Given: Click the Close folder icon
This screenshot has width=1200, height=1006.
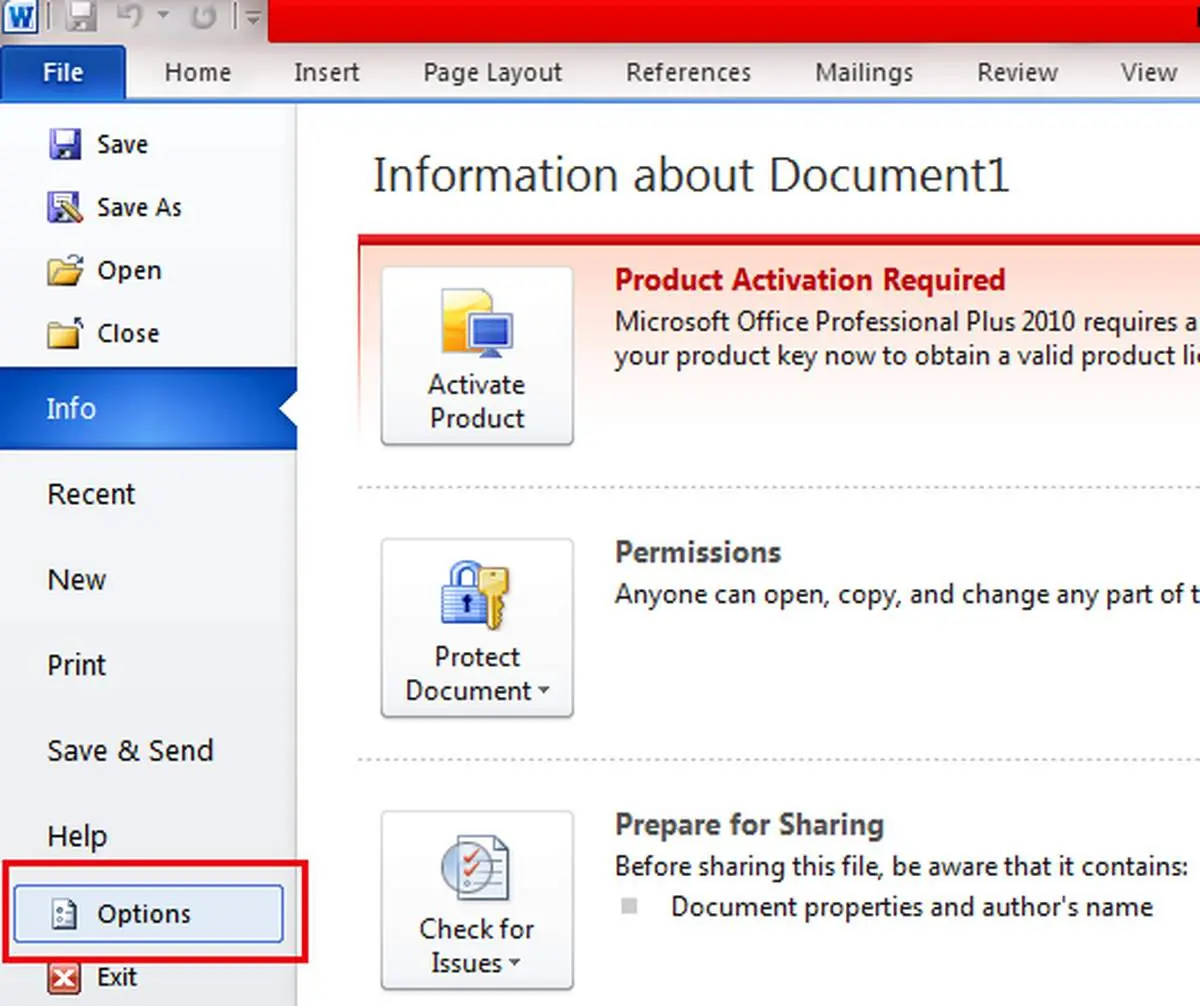Looking at the screenshot, I should click(65, 334).
